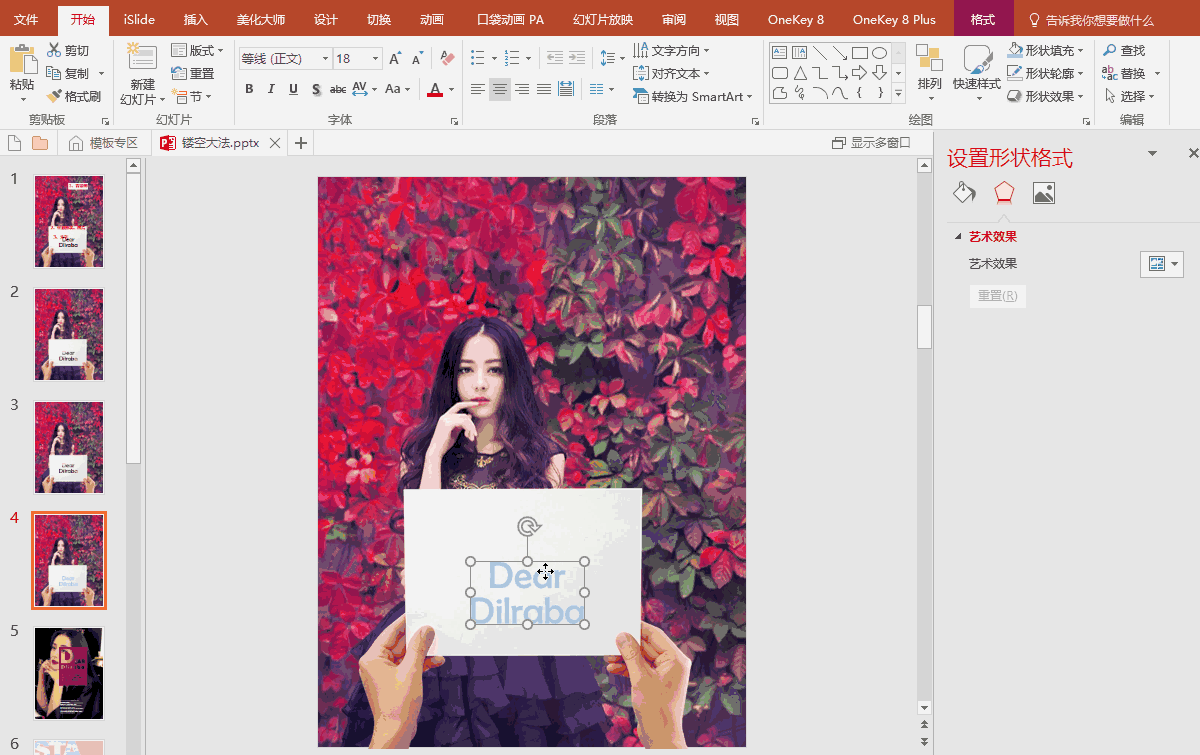Toggle bold formatting
The image size is (1200, 755).
pos(249,89)
